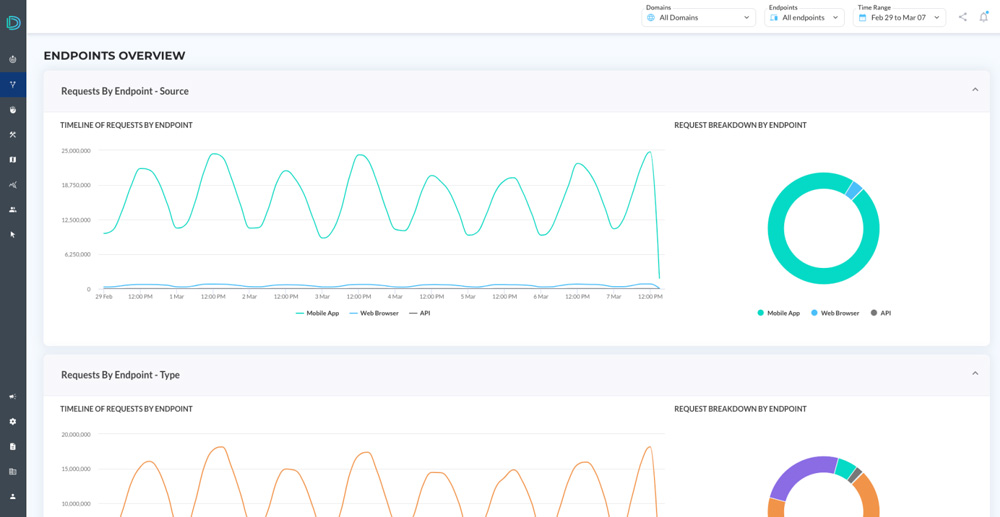This screenshot has height=517, width=1000.
Task: Open the notifications bell
Action: click(983, 17)
